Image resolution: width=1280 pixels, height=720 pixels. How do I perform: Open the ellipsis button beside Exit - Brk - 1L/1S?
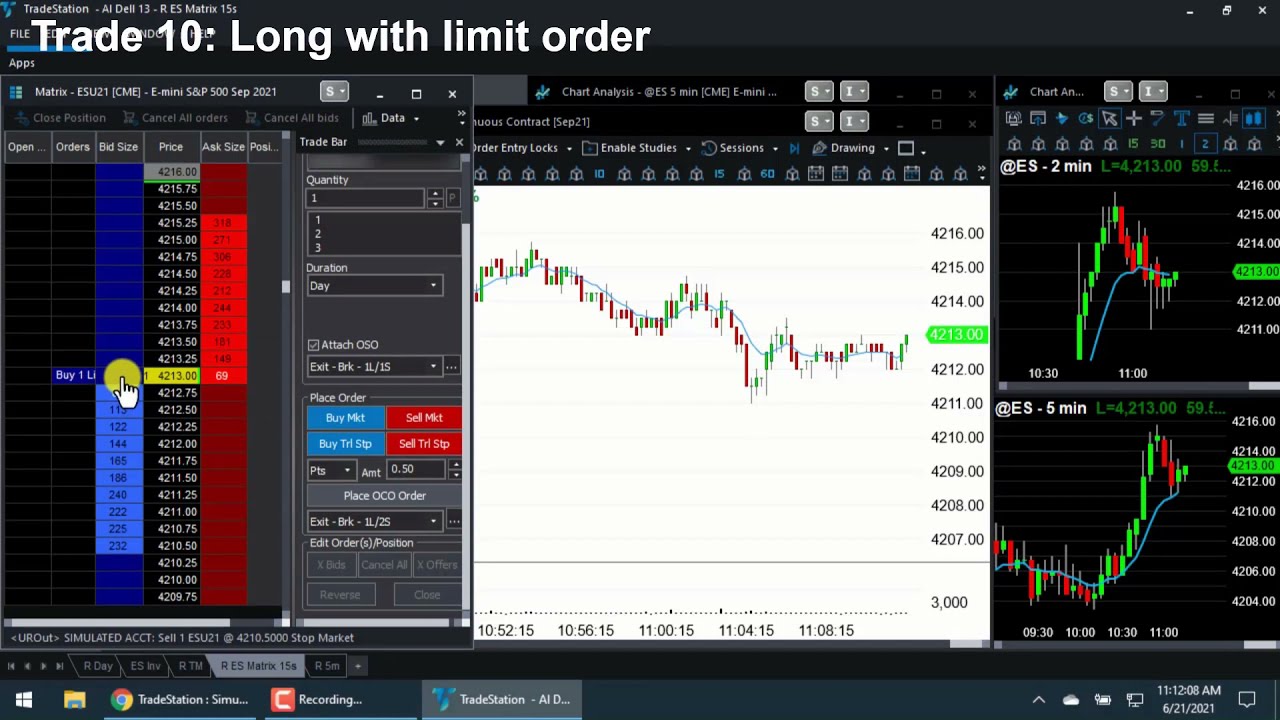click(452, 367)
